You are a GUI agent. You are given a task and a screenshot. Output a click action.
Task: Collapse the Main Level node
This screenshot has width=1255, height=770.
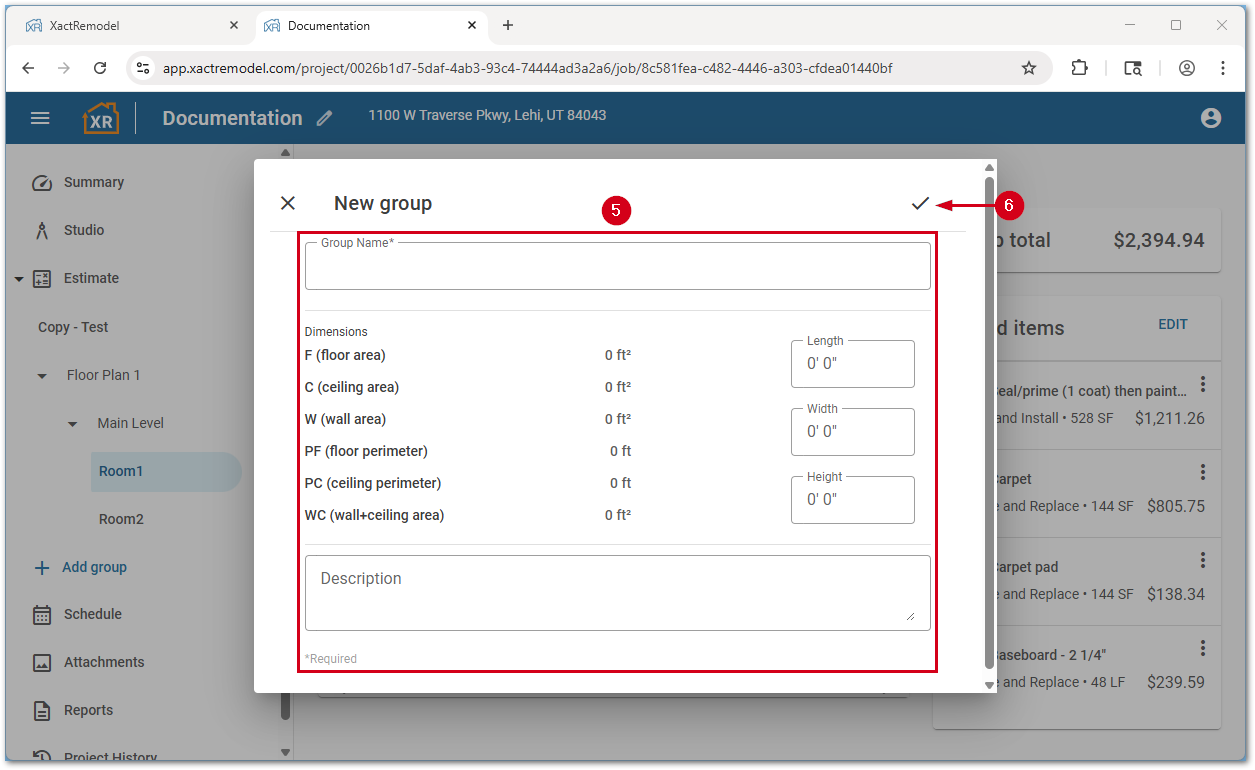[72, 423]
